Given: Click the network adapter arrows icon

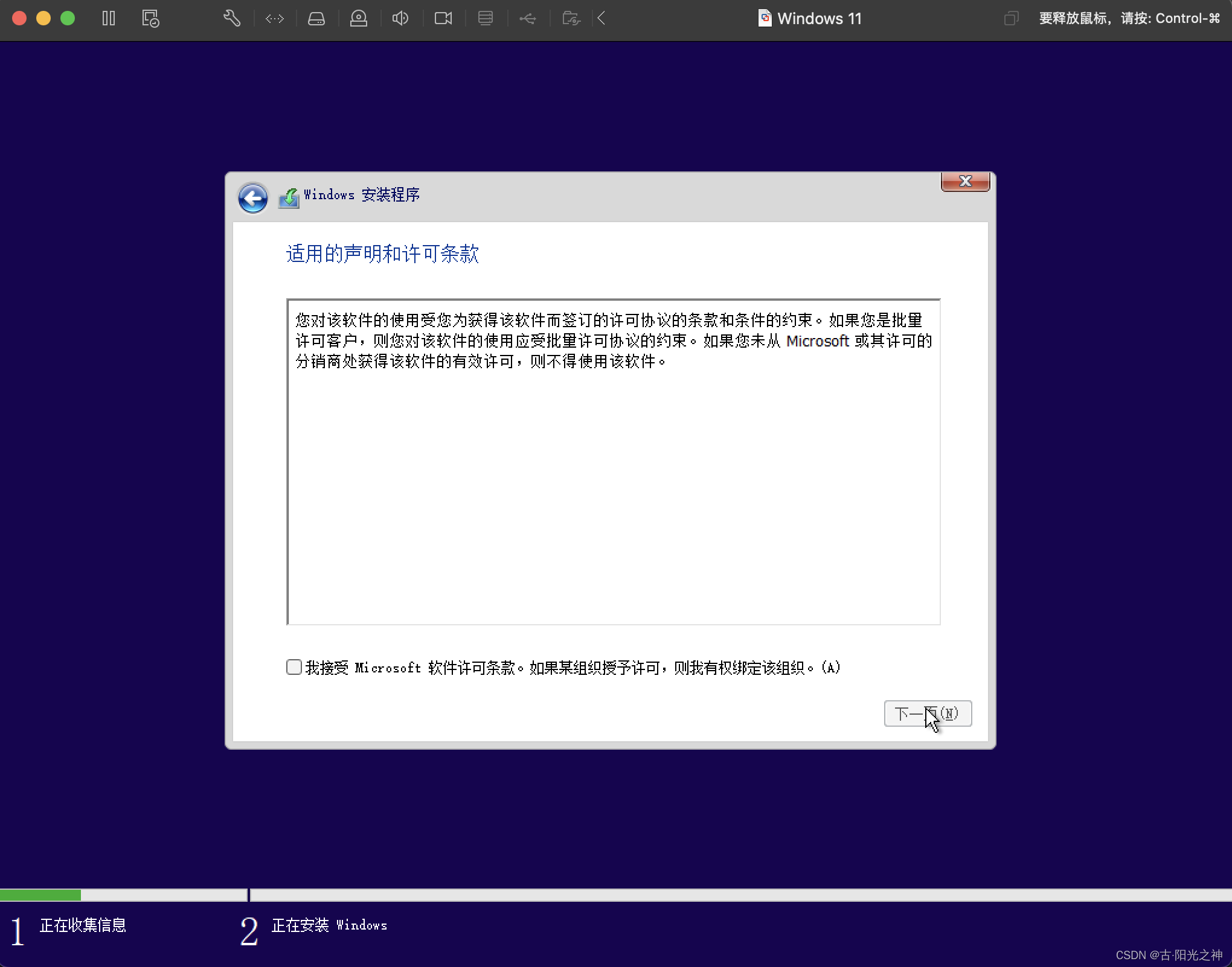Looking at the screenshot, I should (x=275, y=19).
